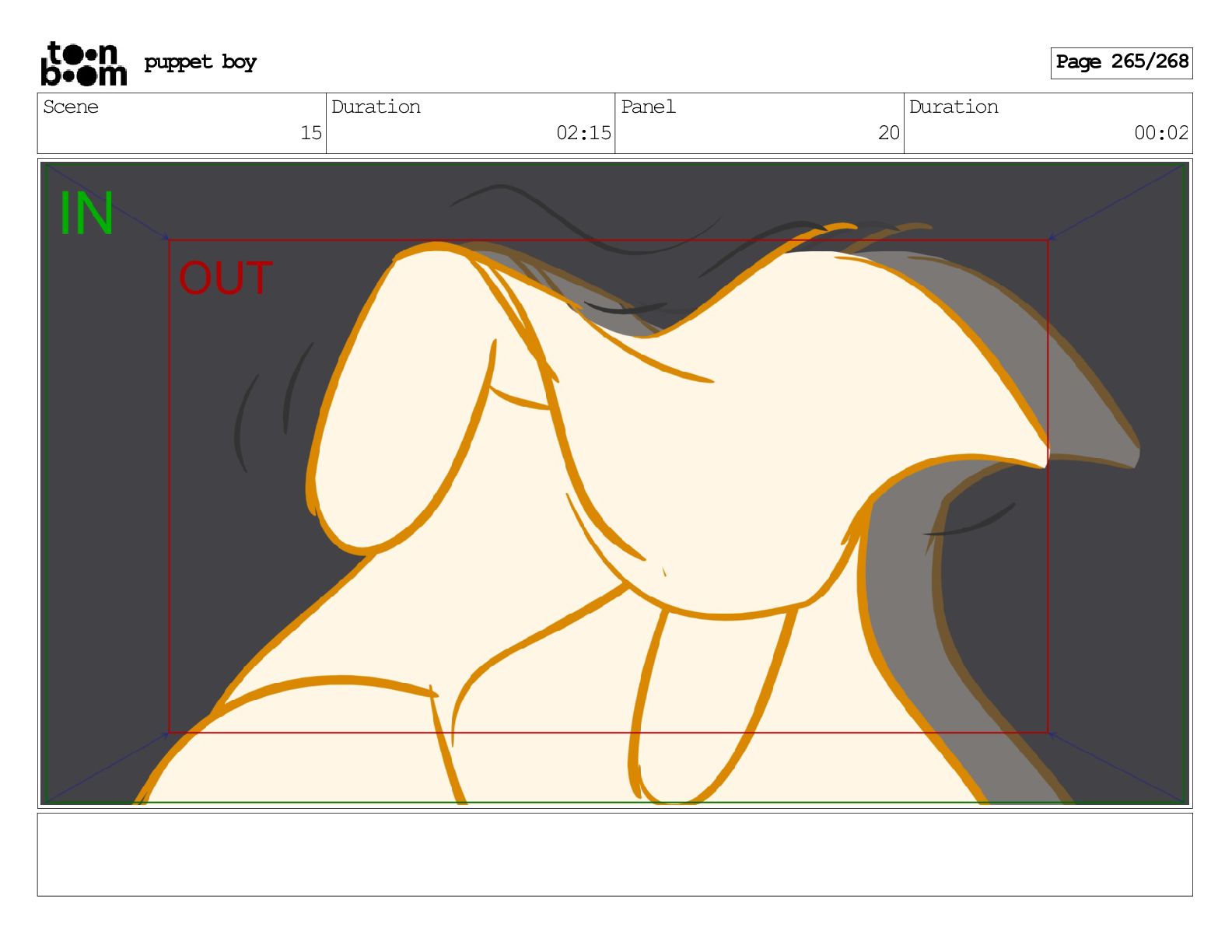Click the Toon Boom logo
Screen dimensions: 1232x952
83,63
